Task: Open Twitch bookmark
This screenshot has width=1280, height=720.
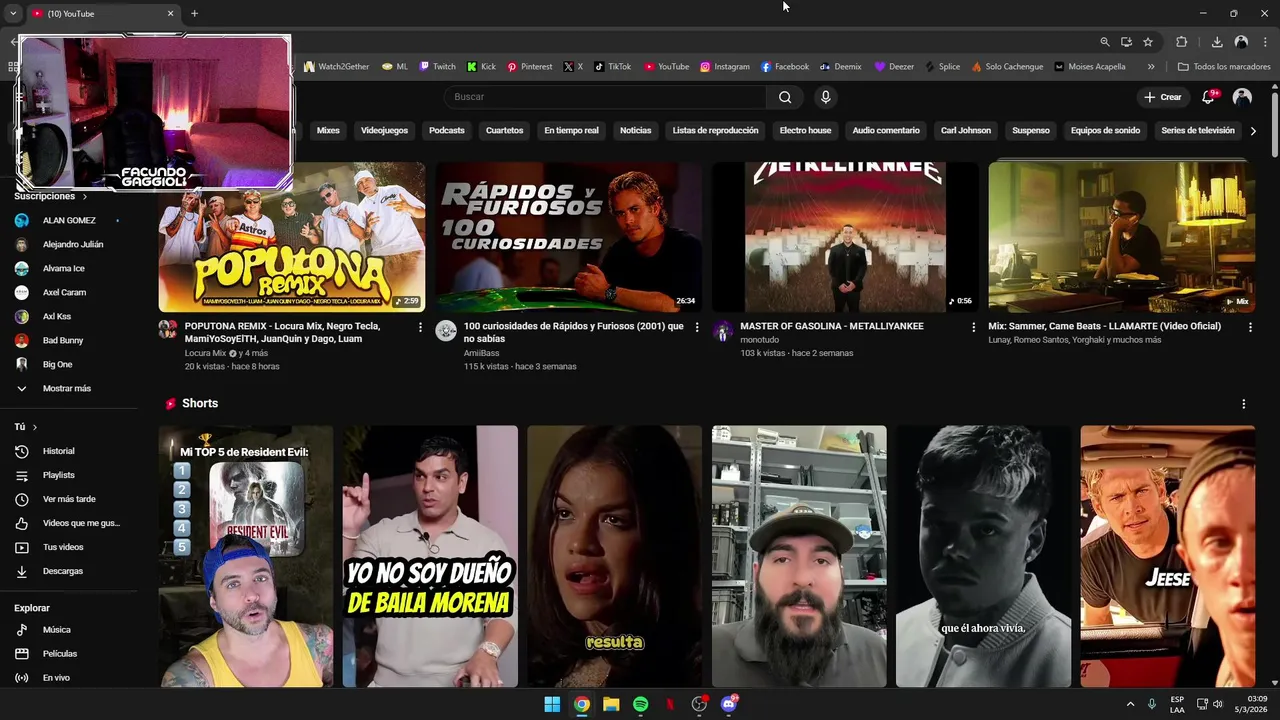Action: click(x=437, y=67)
